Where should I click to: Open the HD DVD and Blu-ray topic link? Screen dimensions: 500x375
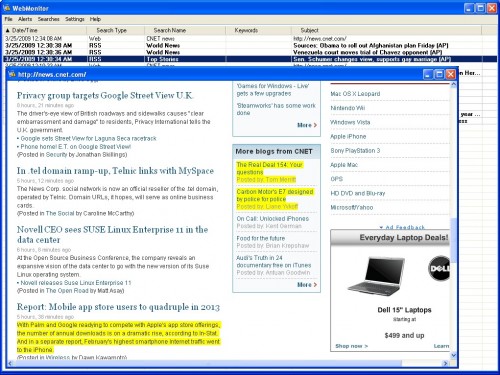358,193
